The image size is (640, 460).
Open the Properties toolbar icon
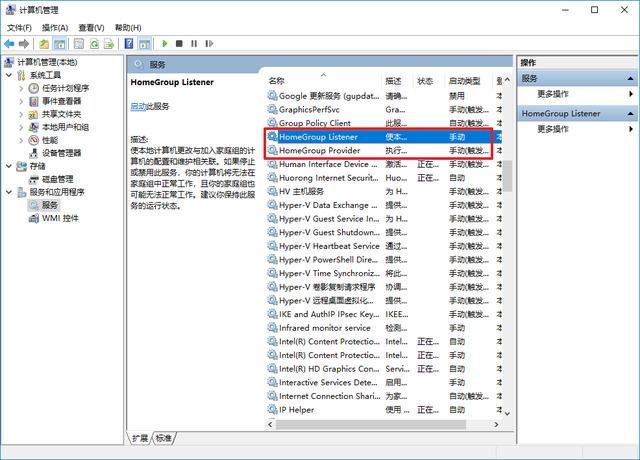79,44
